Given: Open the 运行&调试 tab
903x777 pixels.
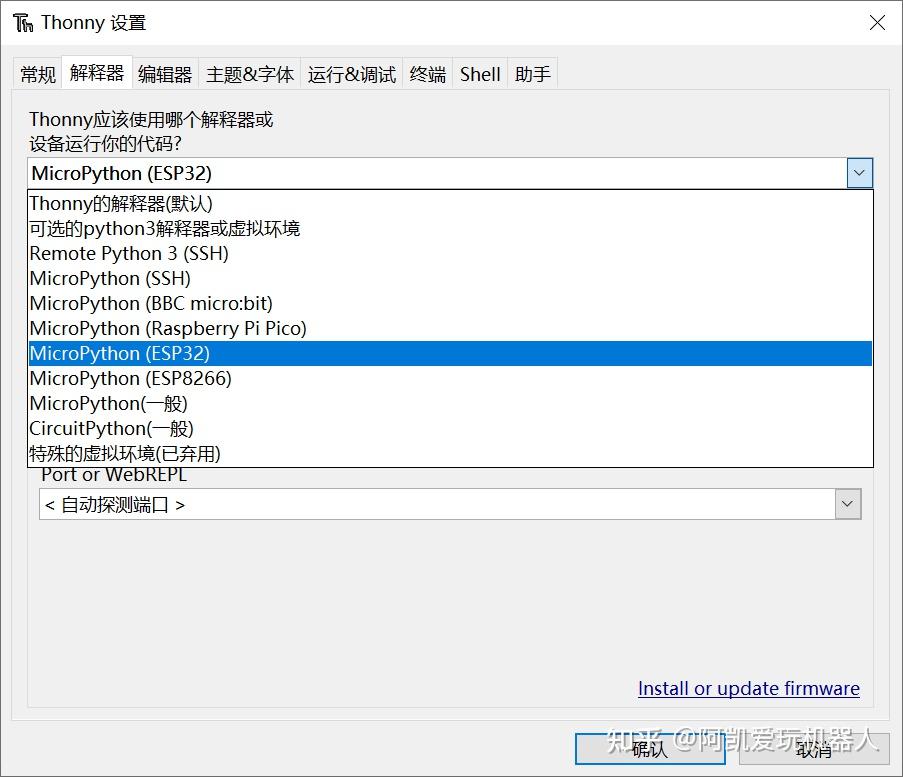Looking at the screenshot, I should click(x=352, y=73).
